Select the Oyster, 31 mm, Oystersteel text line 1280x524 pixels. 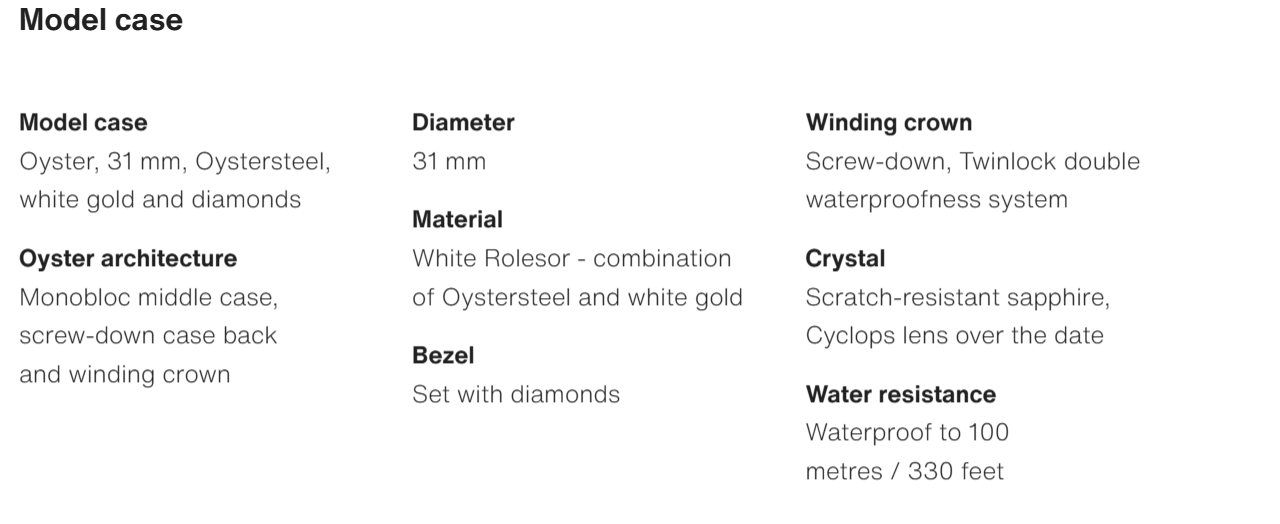[x=175, y=161]
